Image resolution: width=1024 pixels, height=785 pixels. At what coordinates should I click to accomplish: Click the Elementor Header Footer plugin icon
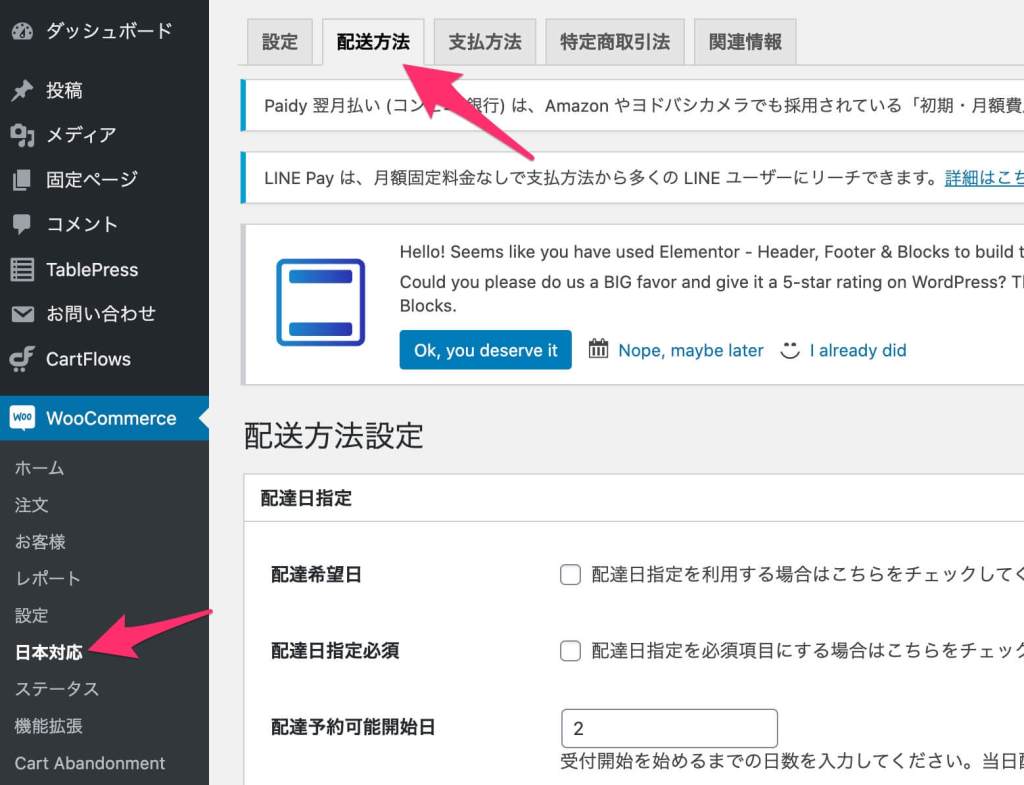320,302
